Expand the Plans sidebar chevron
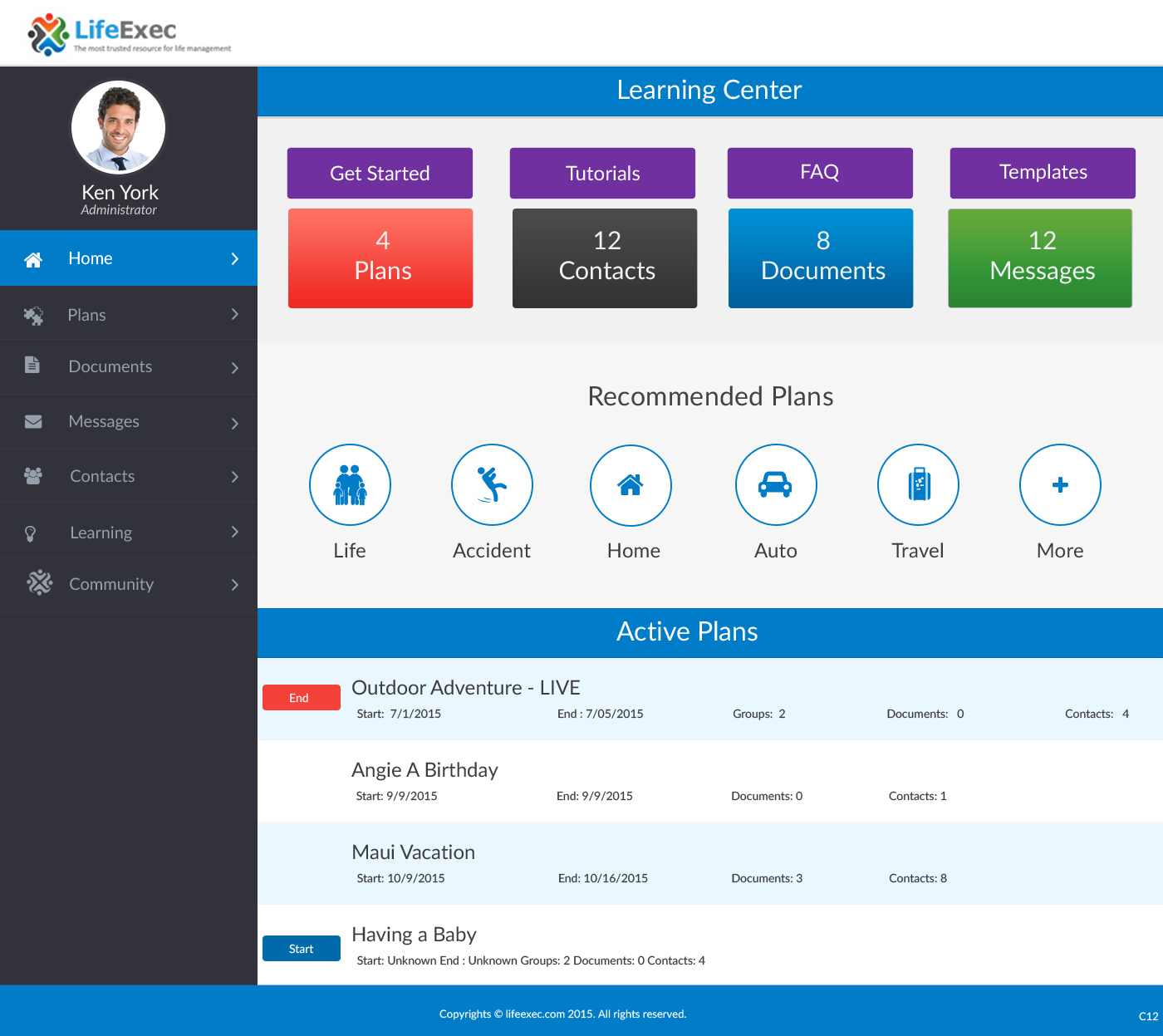 tap(235, 314)
